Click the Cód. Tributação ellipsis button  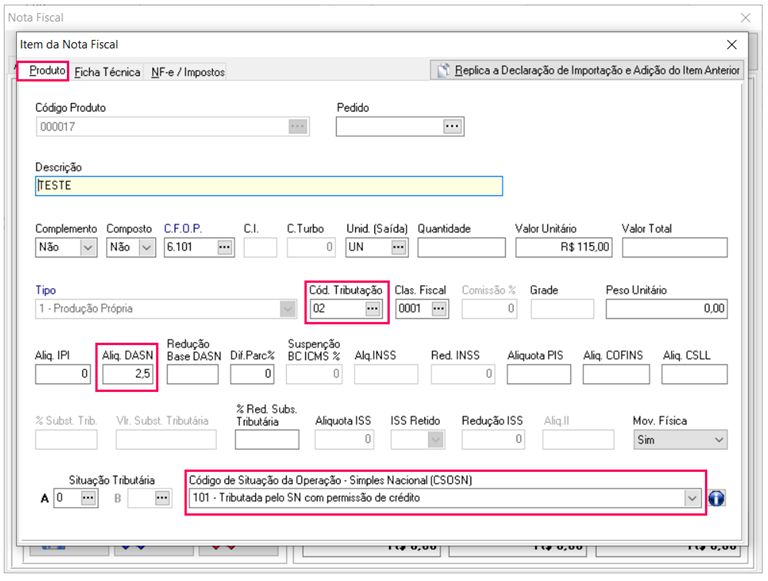click(372, 310)
